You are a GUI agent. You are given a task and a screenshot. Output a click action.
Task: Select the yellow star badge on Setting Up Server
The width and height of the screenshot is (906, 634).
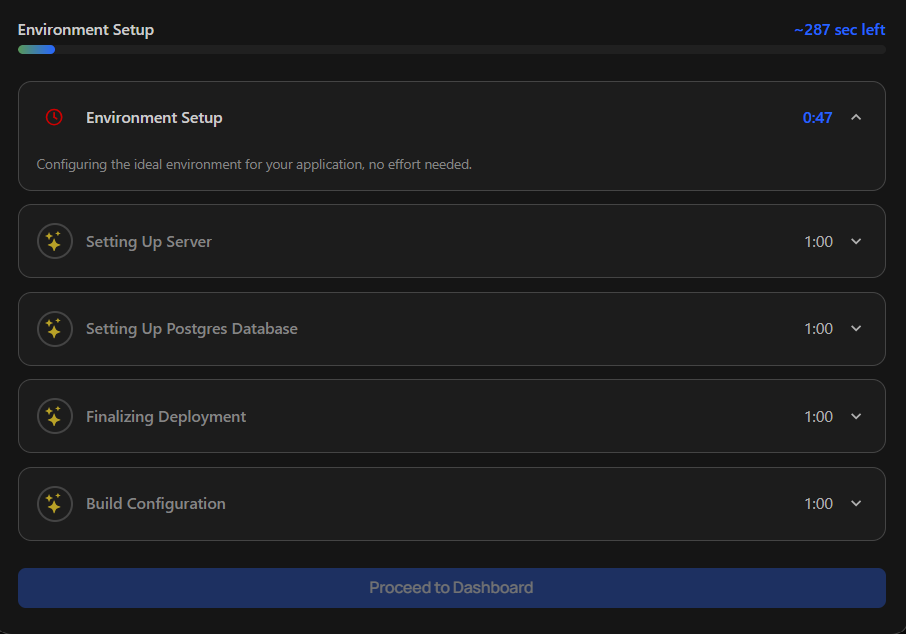[x=55, y=241]
